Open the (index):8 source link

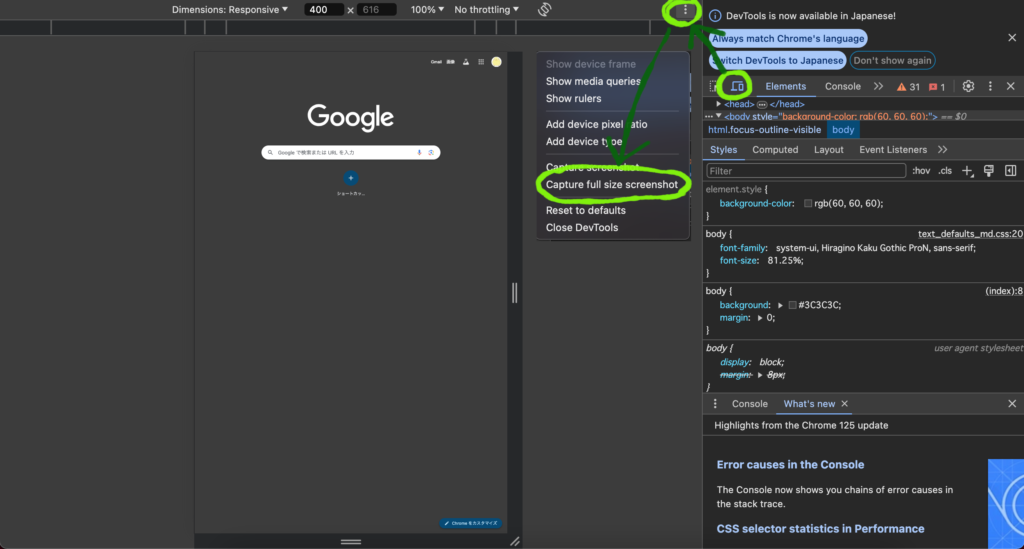coord(1003,291)
